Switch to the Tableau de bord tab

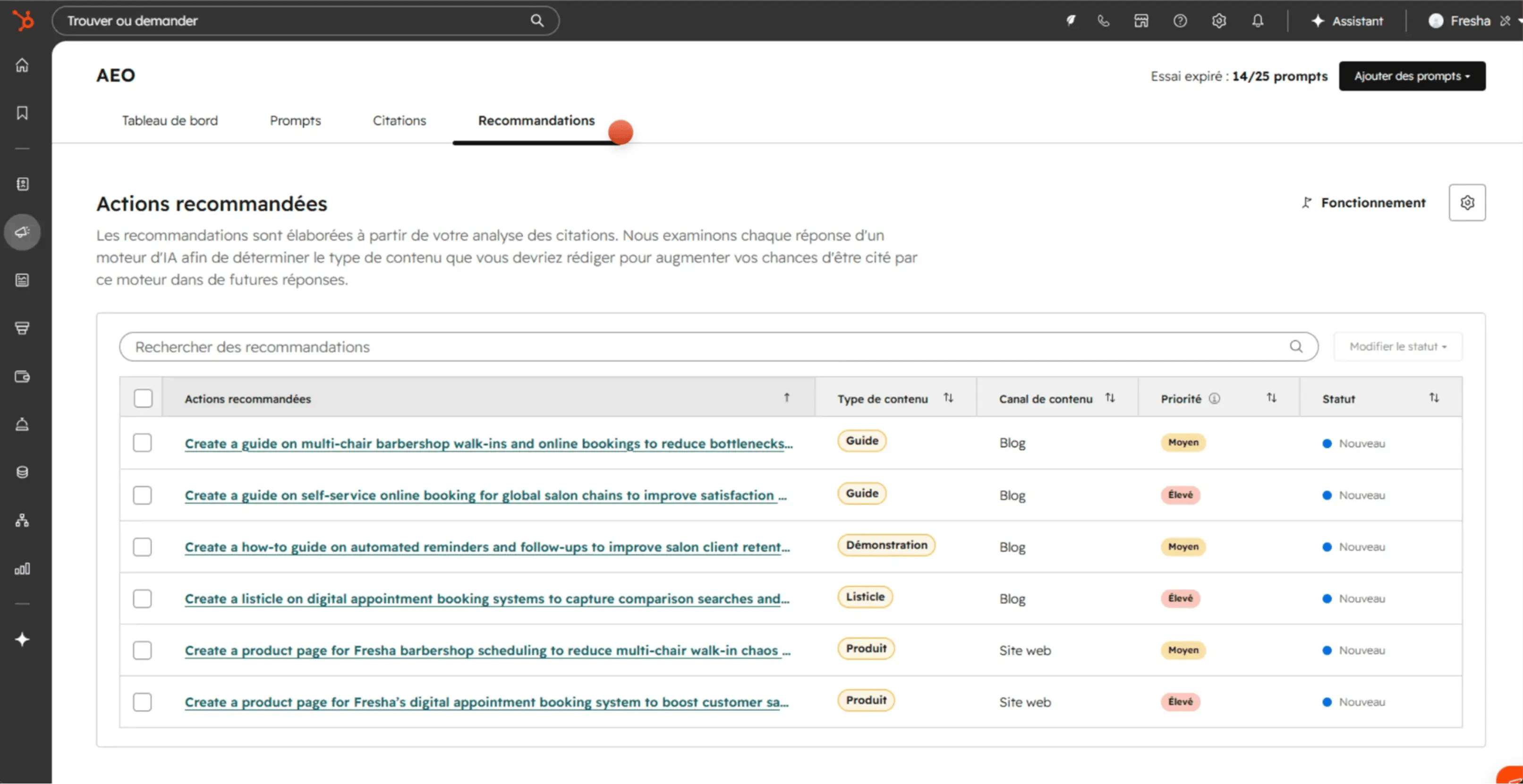pos(170,120)
